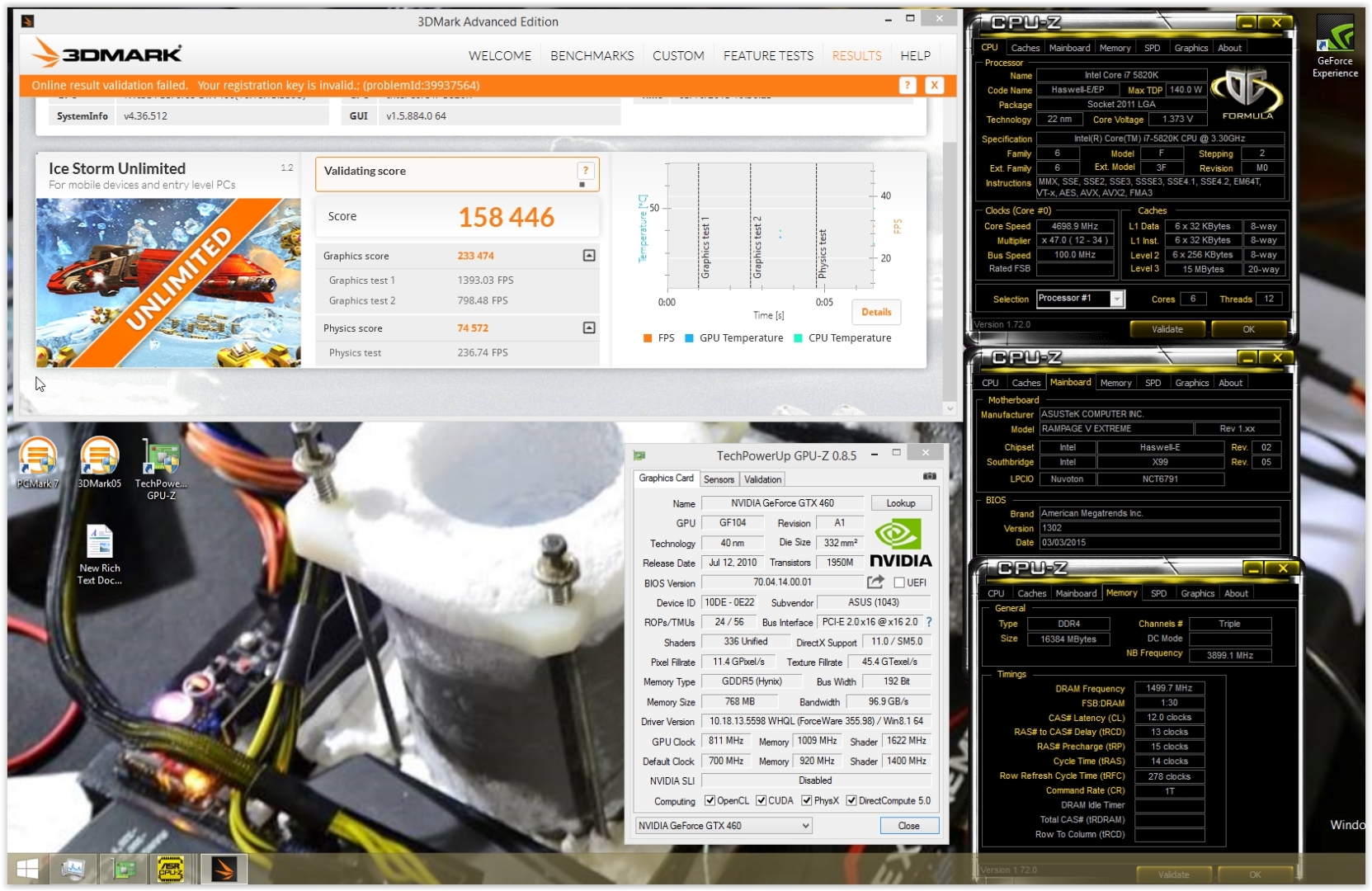Viewport: 1372px width, 891px height.
Task: Click the CPU Temperature legend swatch
Action: 798,338
